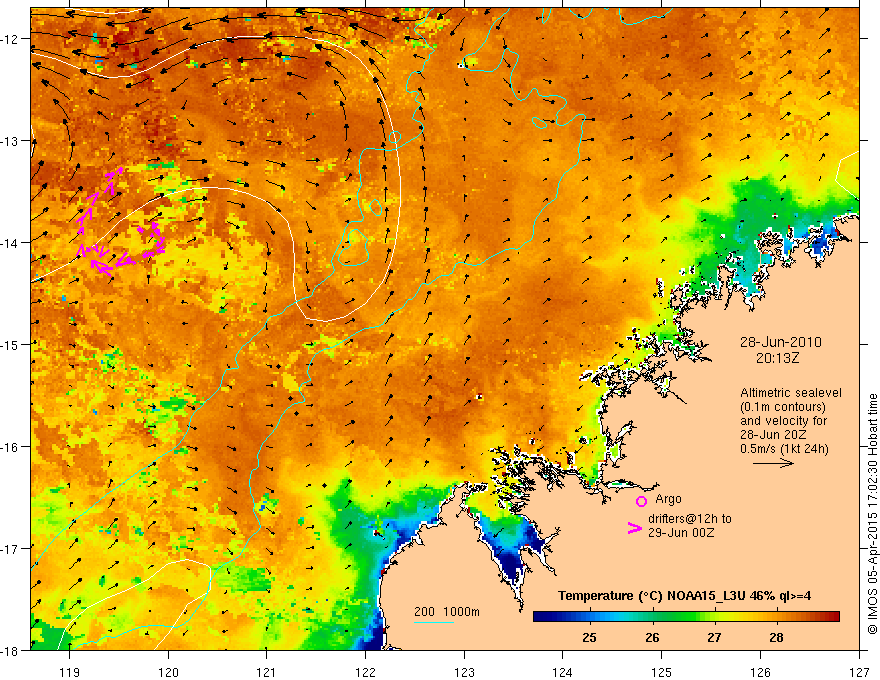This screenshot has width=880, height=680.
Task: Click the '200 1000m' depth label
Action: pyautogui.click(x=447, y=612)
